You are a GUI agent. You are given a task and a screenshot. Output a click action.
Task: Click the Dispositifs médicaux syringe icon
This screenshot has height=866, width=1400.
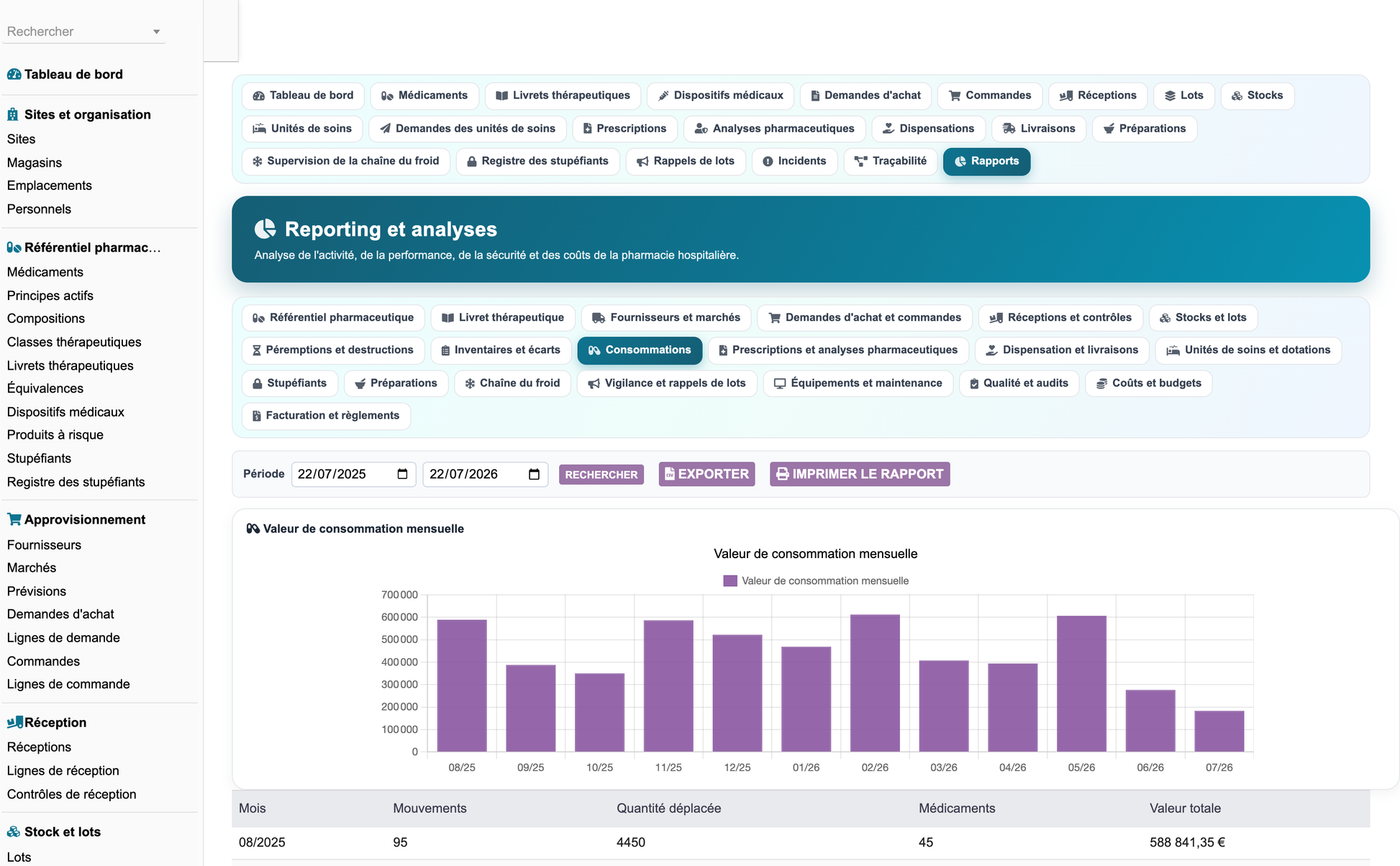(x=663, y=96)
